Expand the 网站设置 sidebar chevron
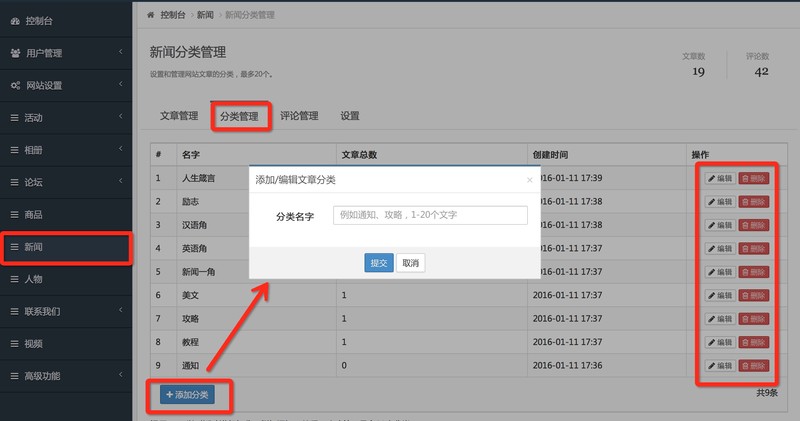The width and height of the screenshot is (800, 421). [121, 84]
